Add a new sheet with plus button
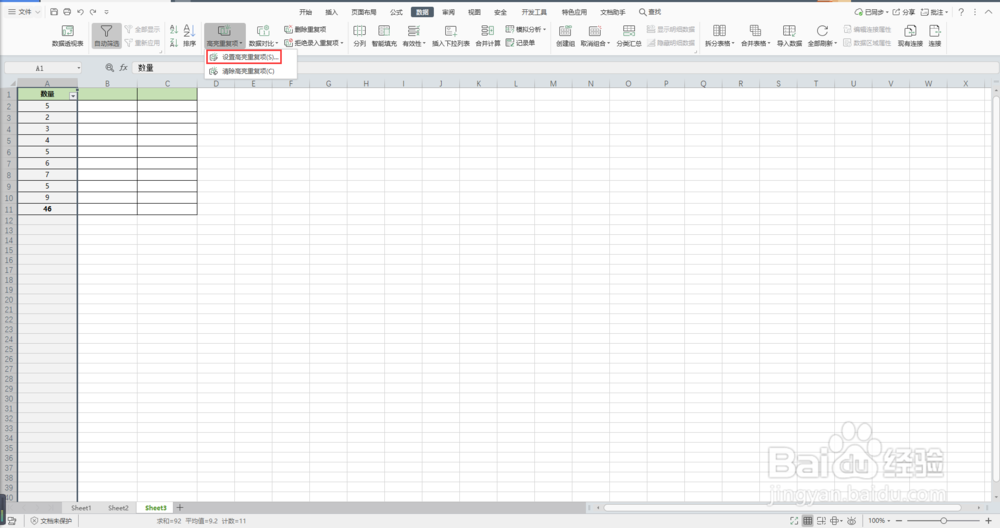The image size is (1000, 528). coord(180,508)
